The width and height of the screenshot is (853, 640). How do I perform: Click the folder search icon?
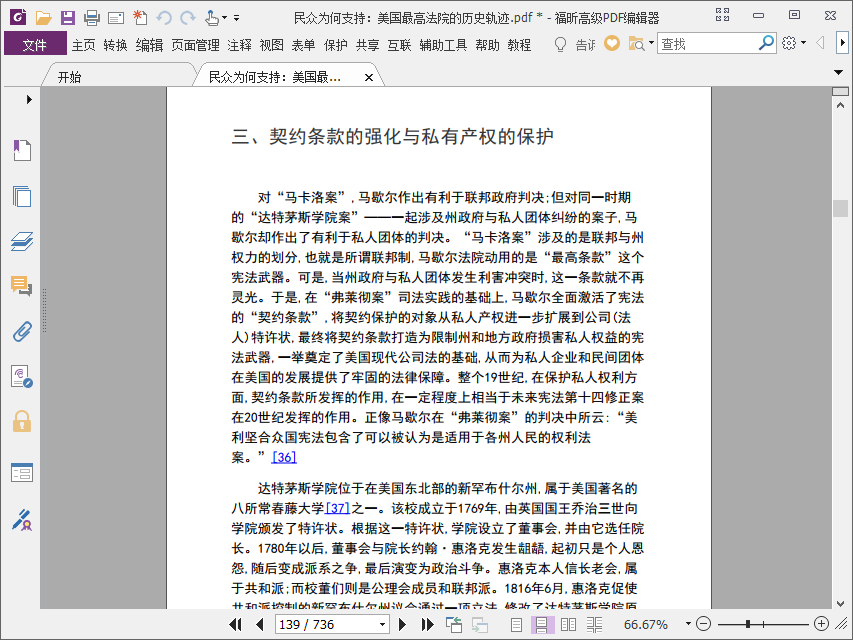tap(636, 44)
